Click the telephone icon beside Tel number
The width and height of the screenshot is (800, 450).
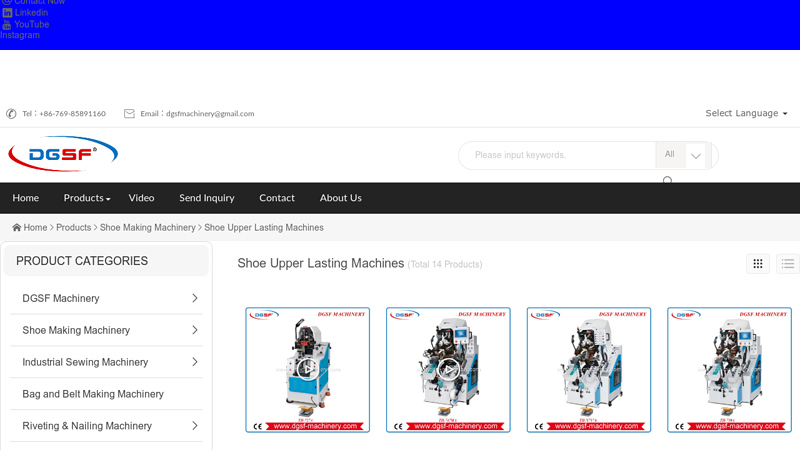pyautogui.click(x=11, y=114)
